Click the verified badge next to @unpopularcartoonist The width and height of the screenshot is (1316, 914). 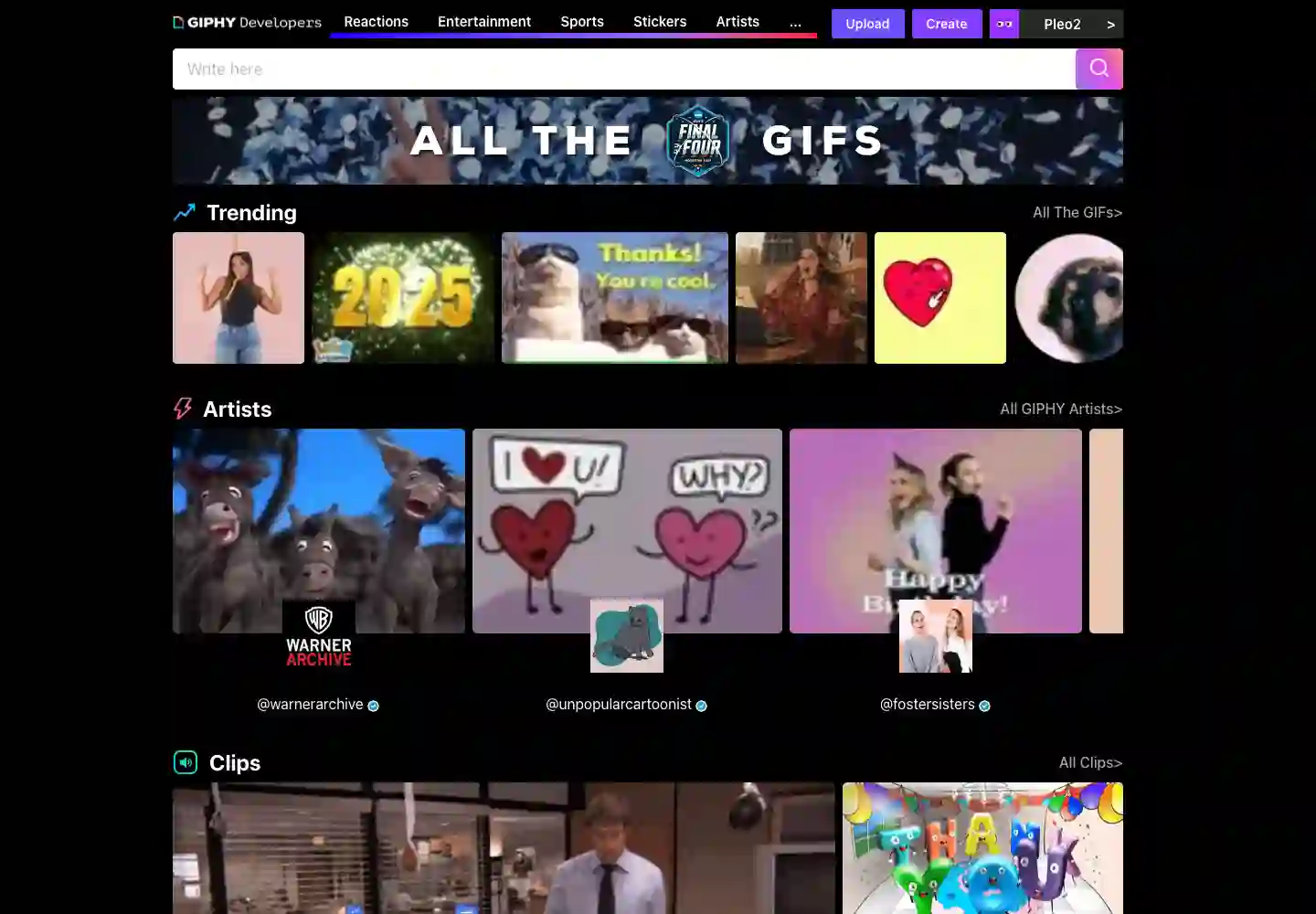pyautogui.click(x=701, y=706)
